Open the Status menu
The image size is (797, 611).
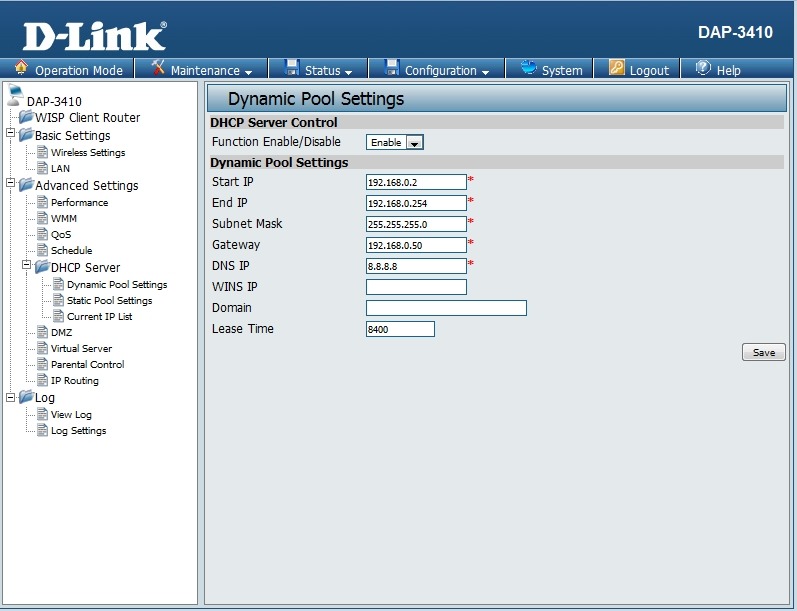321,70
